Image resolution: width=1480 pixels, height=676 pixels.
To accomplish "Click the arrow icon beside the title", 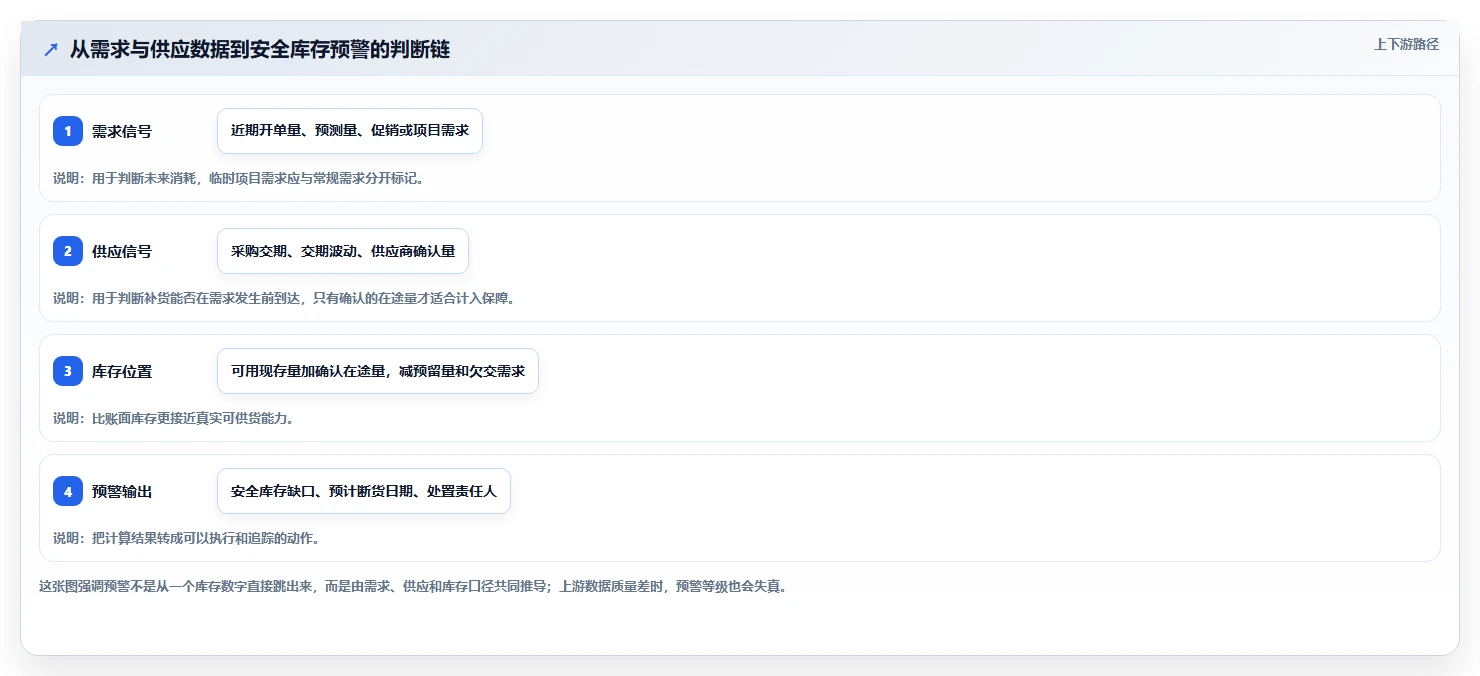I will (x=51, y=49).
